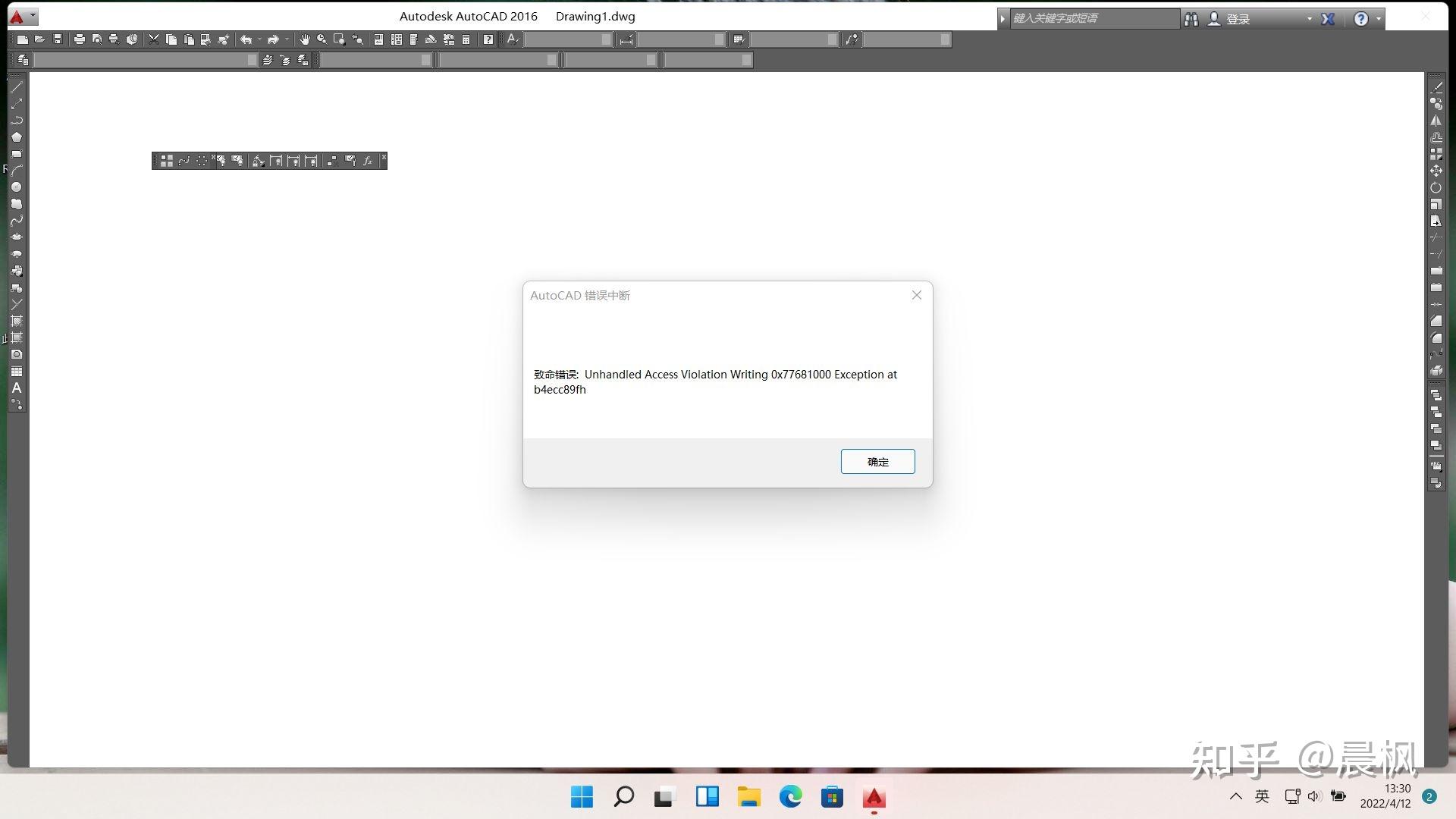
Task: Click the Move tool in modify toolbar
Action: (x=1436, y=171)
